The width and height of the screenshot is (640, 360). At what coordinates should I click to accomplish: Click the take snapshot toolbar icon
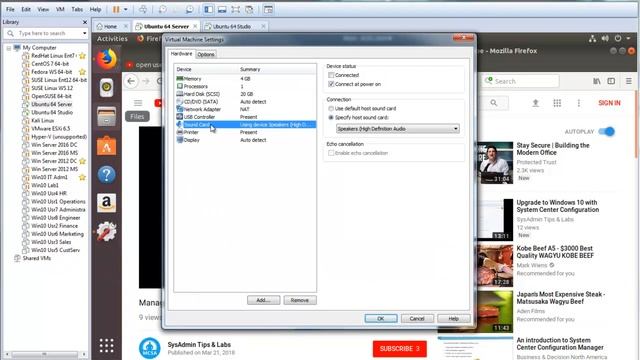tap(162, 9)
